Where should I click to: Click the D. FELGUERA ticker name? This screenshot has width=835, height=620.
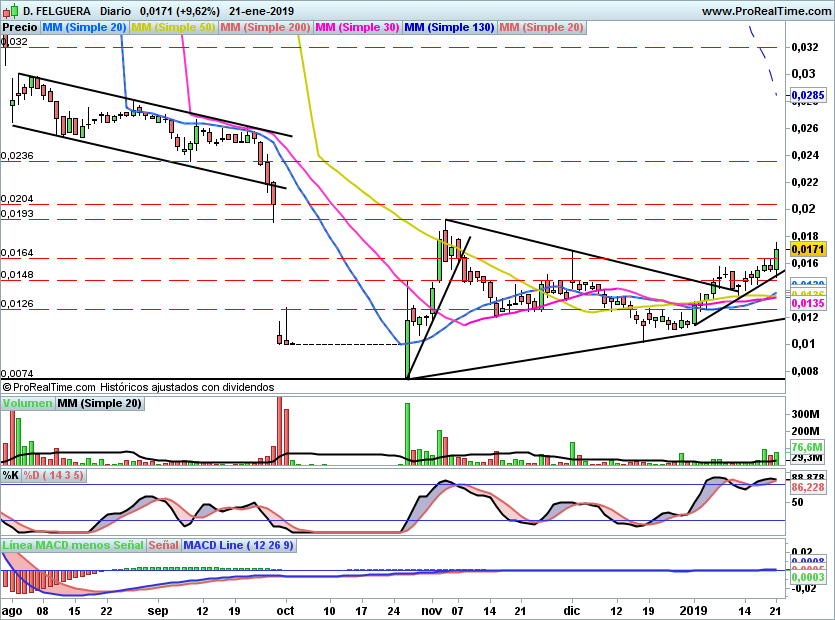(56, 10)
